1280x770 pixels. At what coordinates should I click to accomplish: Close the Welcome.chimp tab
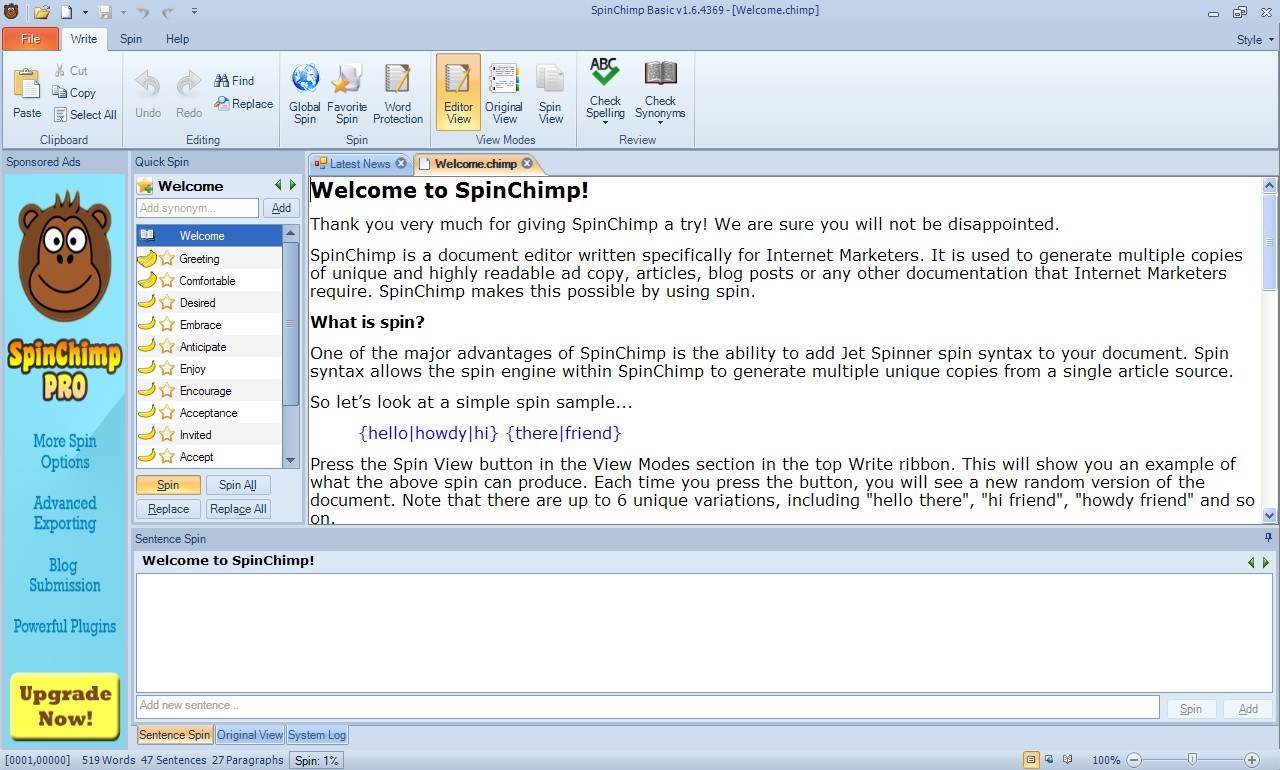pyautogui.click(x=527, y=164)
